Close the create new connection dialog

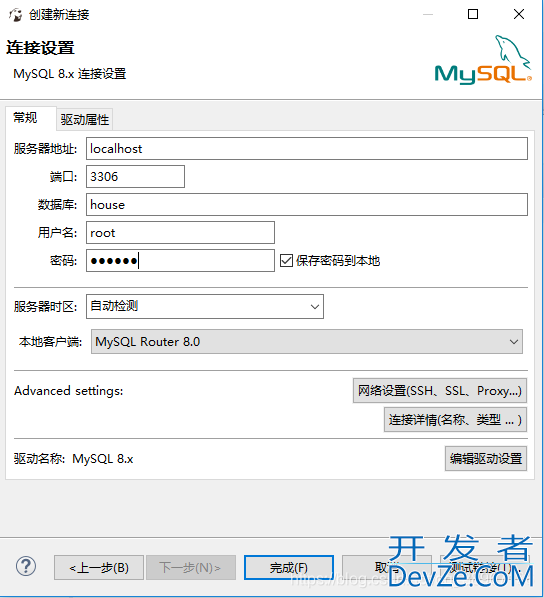pyautogui.click(x=518, y=14)
